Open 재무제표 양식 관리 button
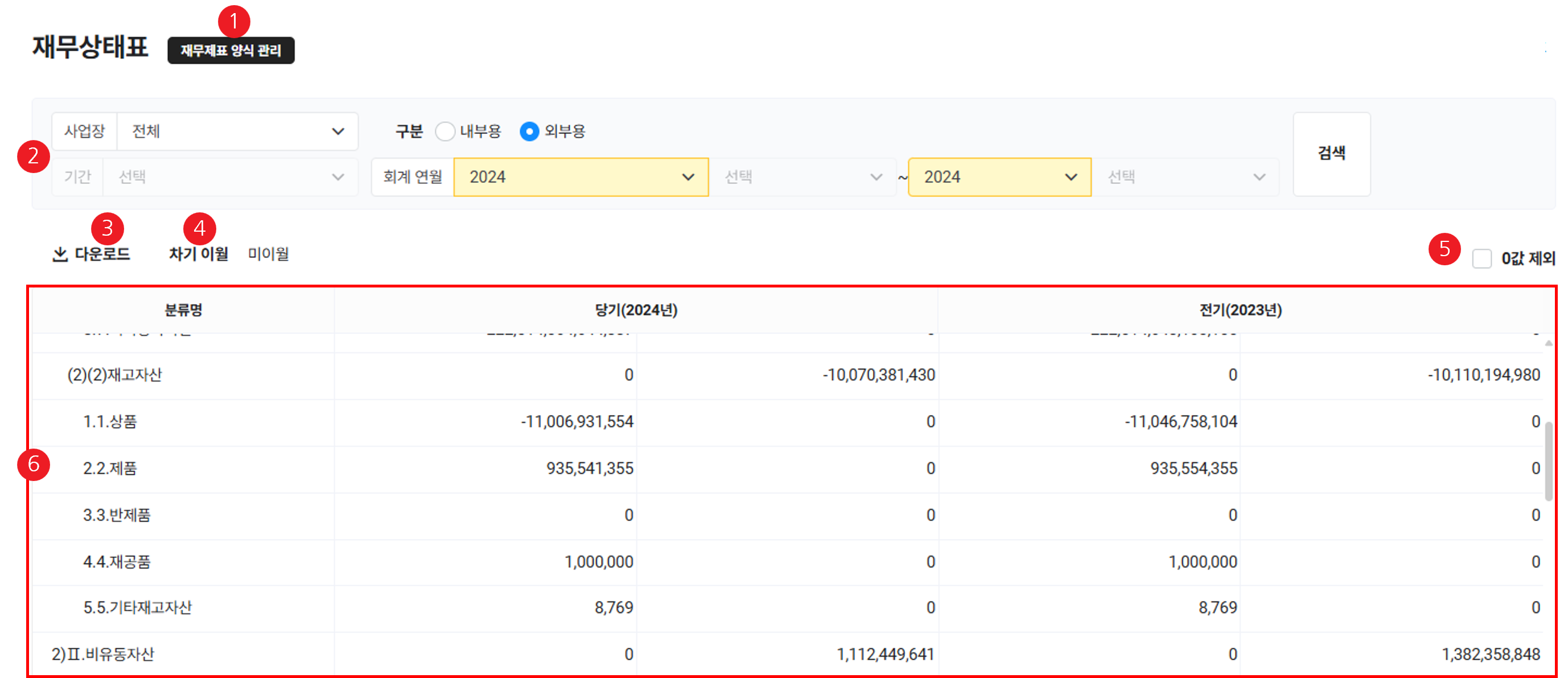This screenshot has height=678, width=1568. click(x=231, y=51)
